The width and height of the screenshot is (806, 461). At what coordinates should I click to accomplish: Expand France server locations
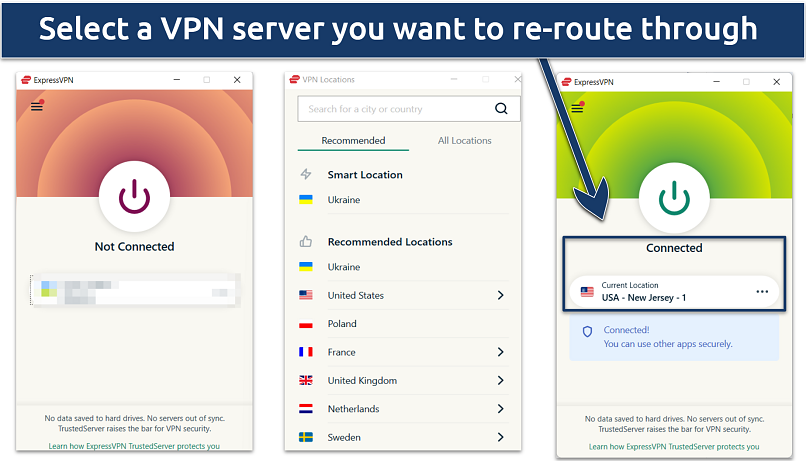point(501,352)
